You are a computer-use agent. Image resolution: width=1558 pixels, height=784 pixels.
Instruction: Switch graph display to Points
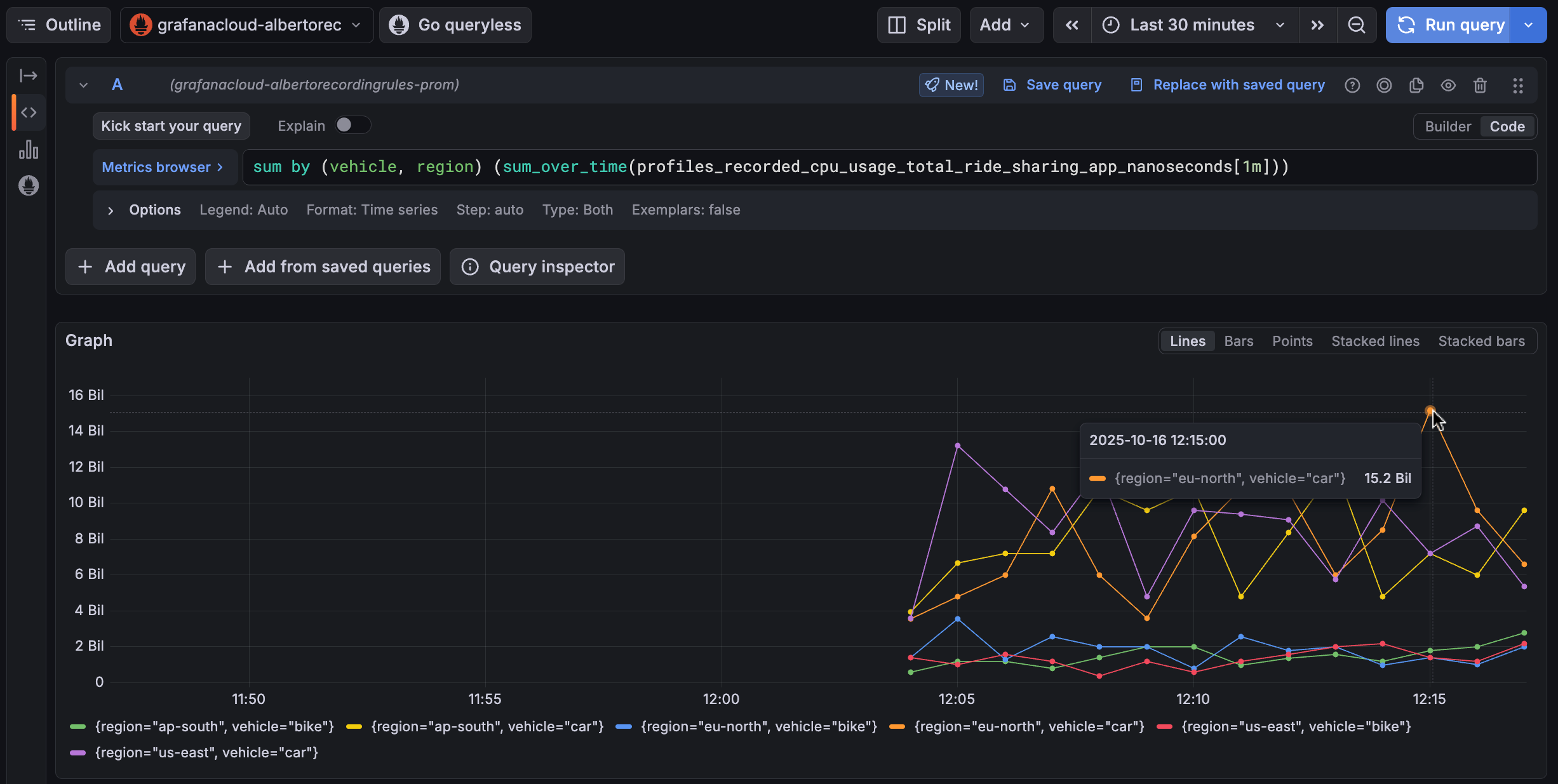coord(1292,341)
